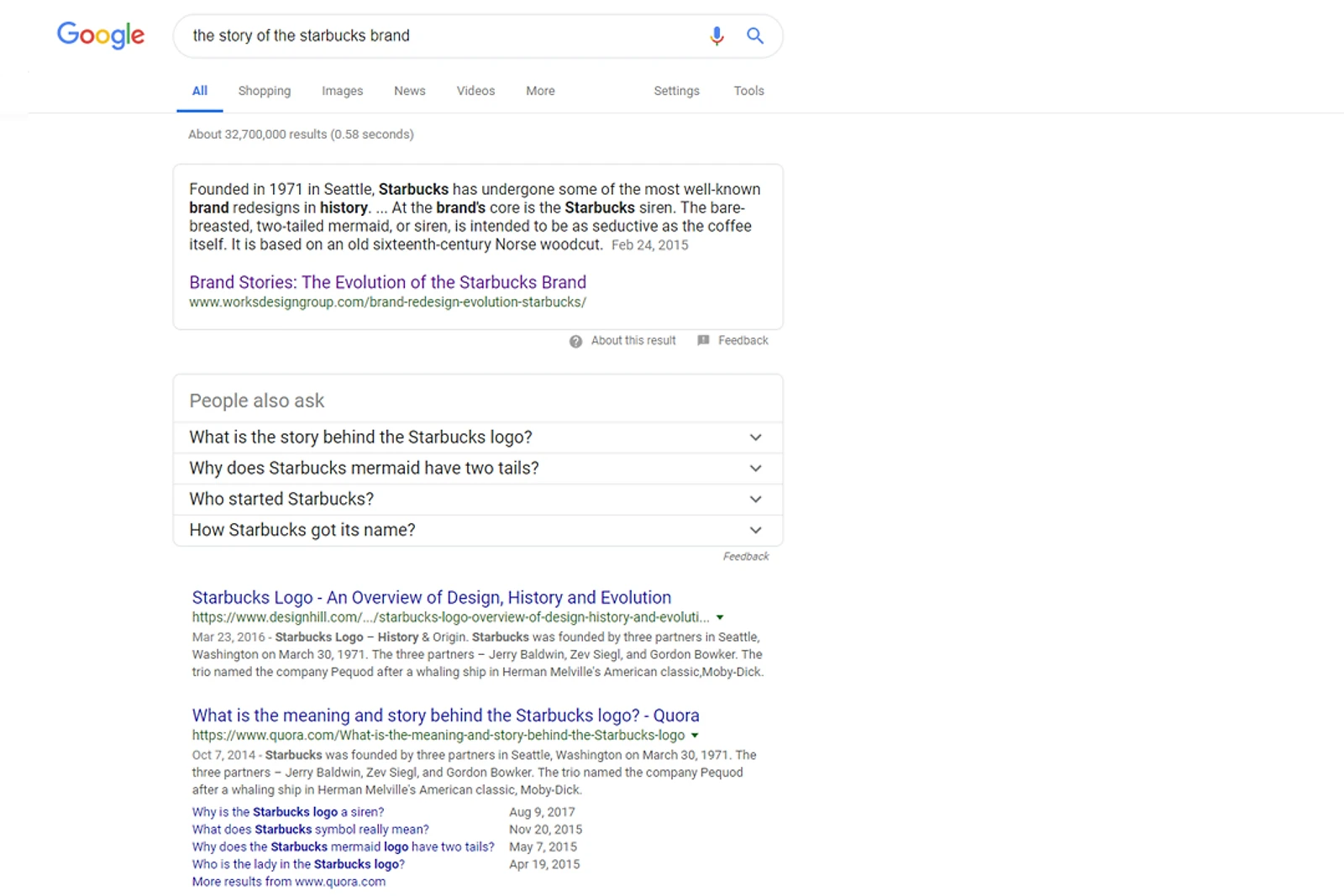Click the 'Aug 9, 2017' date
1344x896 pixels.
click(x=542, y=812)
